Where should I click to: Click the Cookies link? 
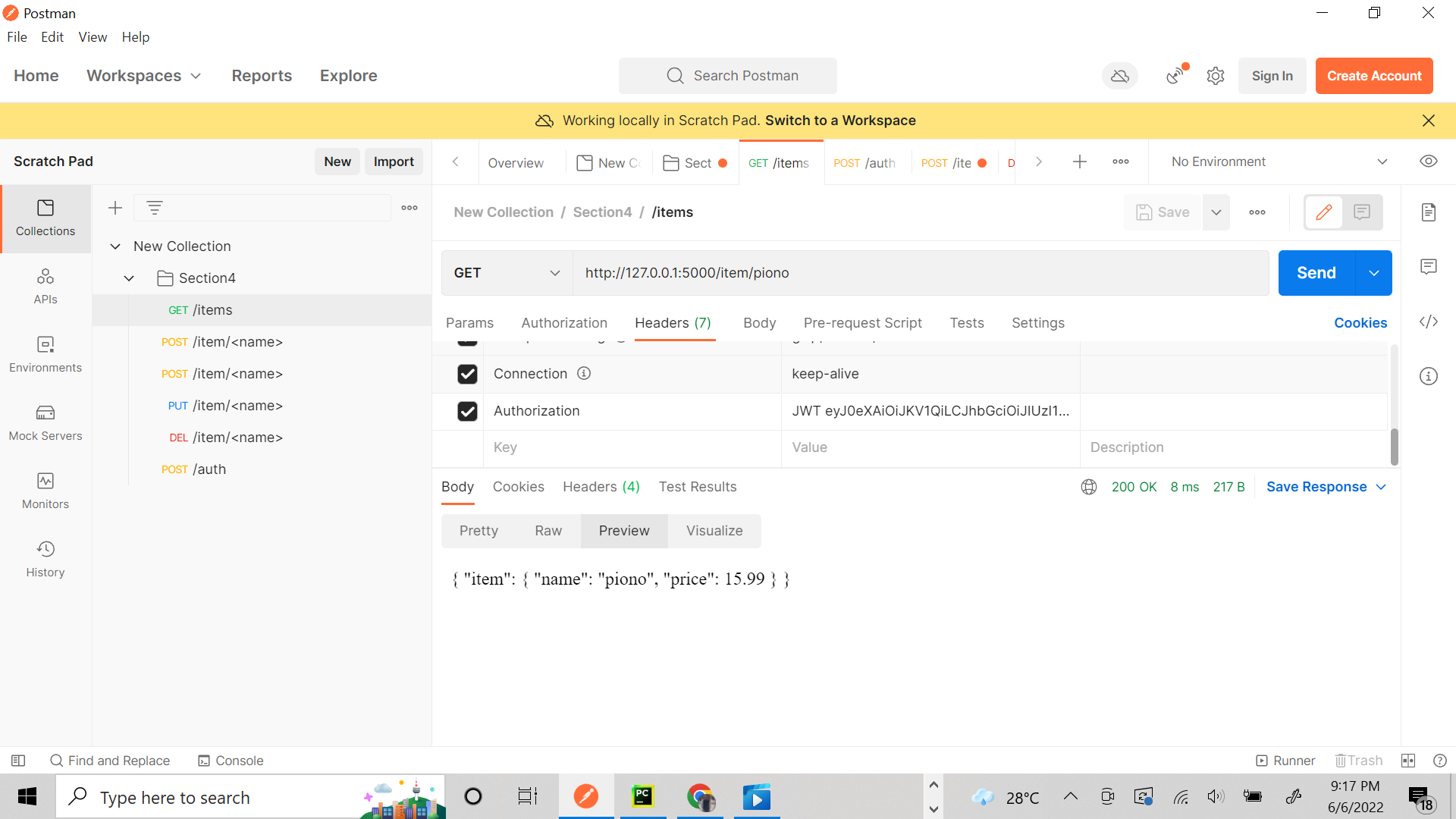point(1360,323)
